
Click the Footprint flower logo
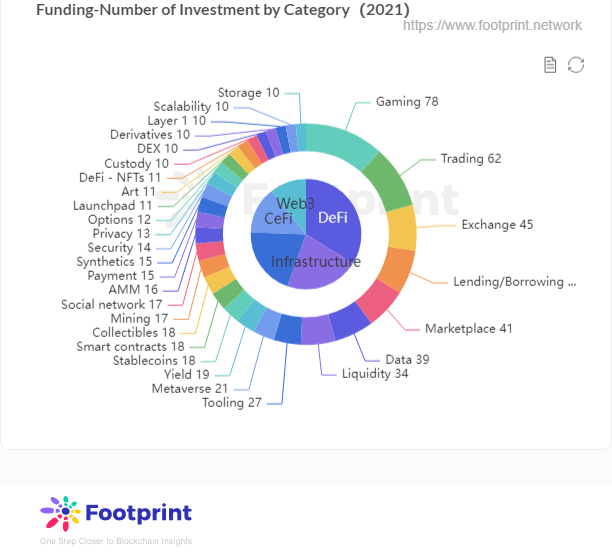(60, 513)
